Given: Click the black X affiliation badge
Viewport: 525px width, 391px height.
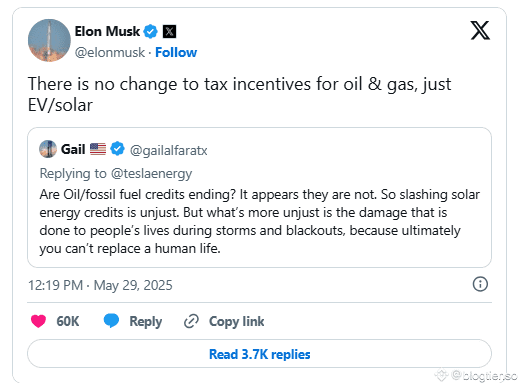Looking at the screenshot, I should point(169,31).
